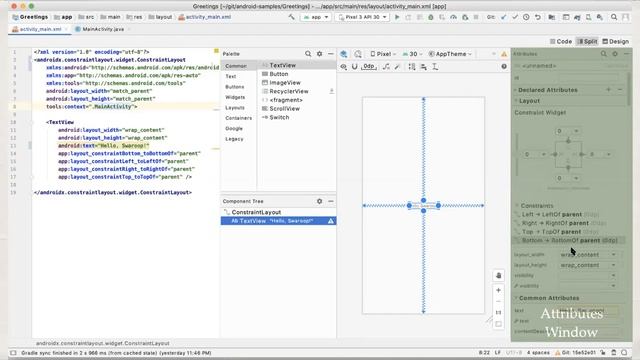This screenshot has height=360, width=640.
Task: Open the Pixel 3 API 30 device dropdown
Action: [362, 17]
